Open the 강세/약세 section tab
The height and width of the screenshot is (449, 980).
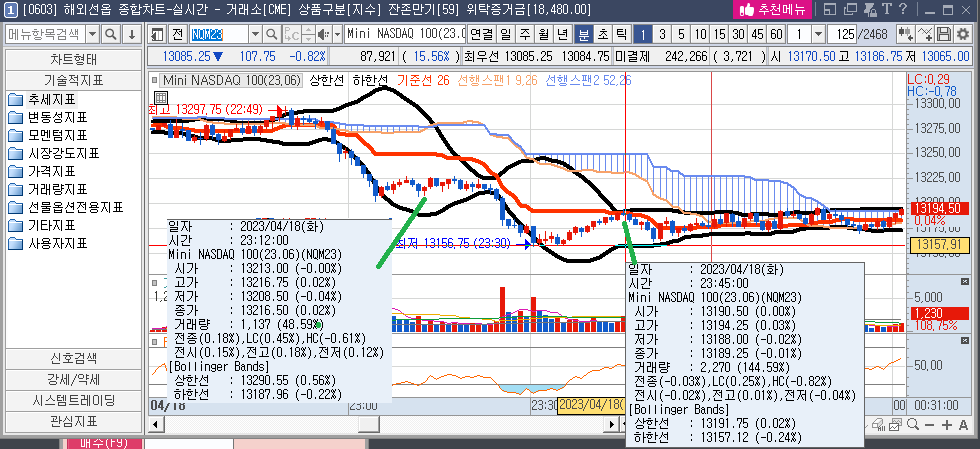tap(74, 380)
